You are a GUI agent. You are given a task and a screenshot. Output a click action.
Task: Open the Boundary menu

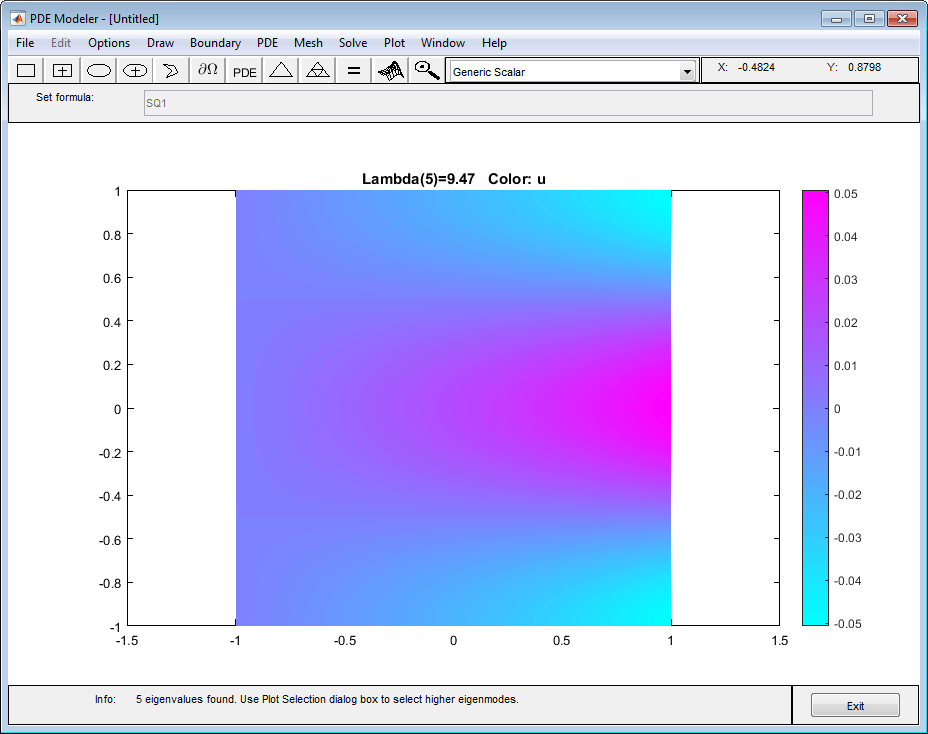pos(215,43)
